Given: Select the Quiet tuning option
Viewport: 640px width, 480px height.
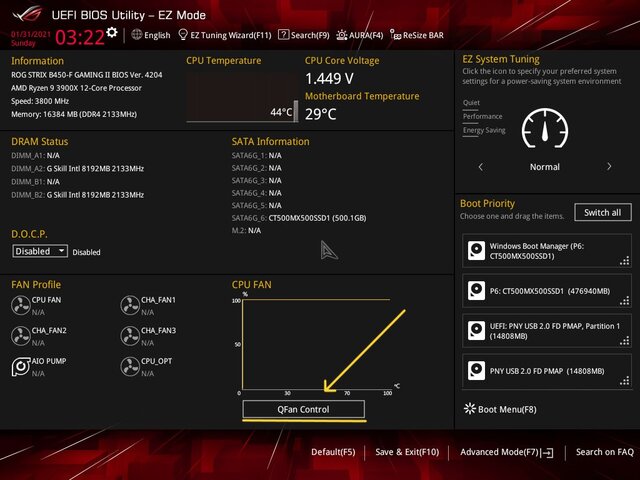Looking at the screenshot, I should (471, 103).
